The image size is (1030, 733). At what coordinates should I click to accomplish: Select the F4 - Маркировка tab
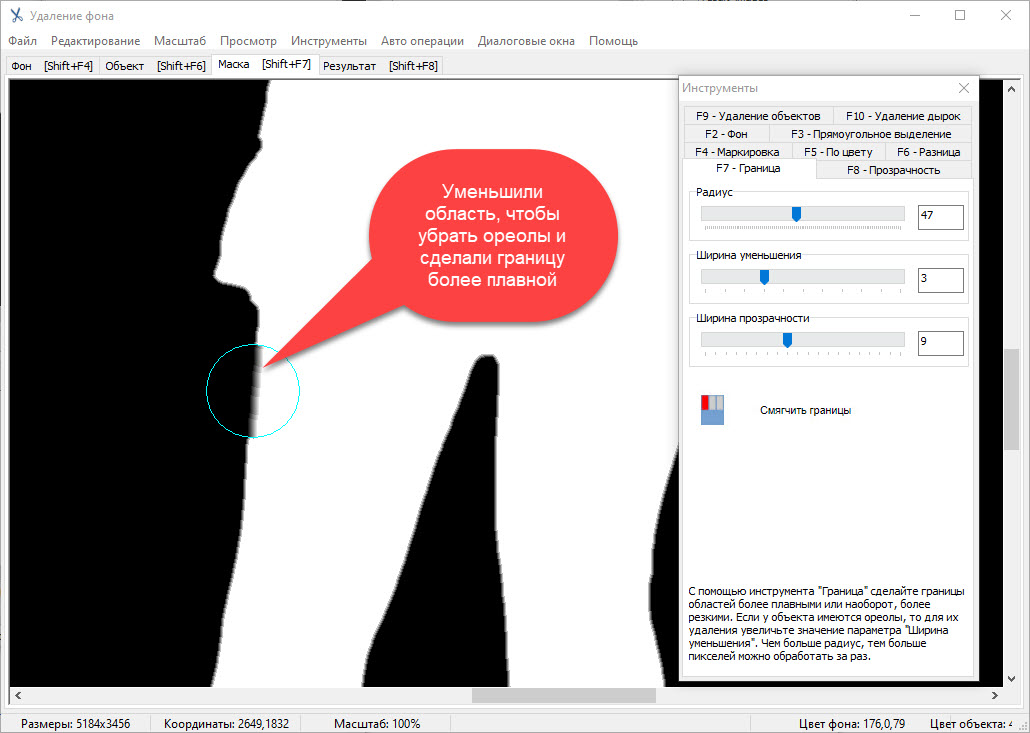pyautogui.click(x=737, y=152)
